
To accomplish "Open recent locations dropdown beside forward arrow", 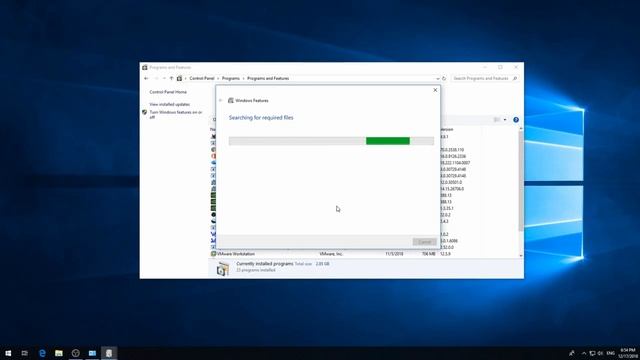I will 164,78.
